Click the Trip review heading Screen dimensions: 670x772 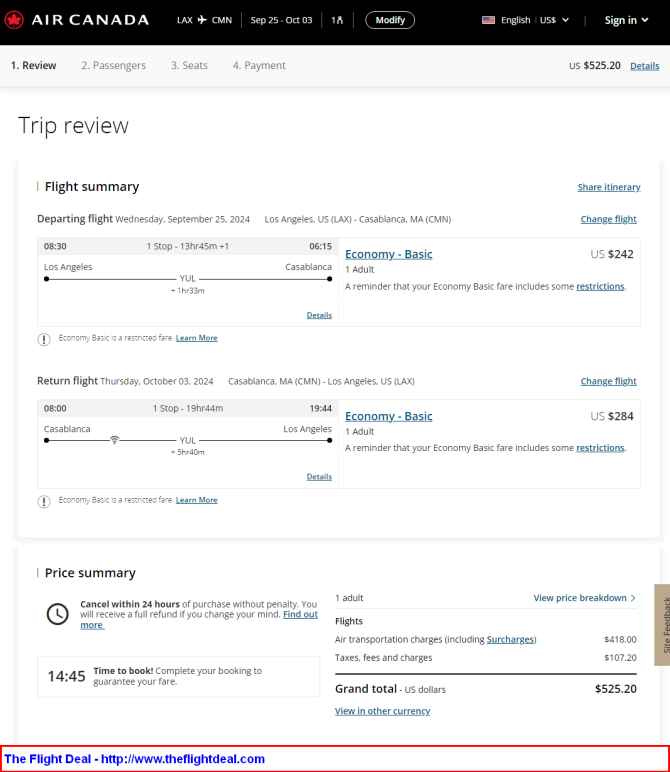tap(73, 126)
